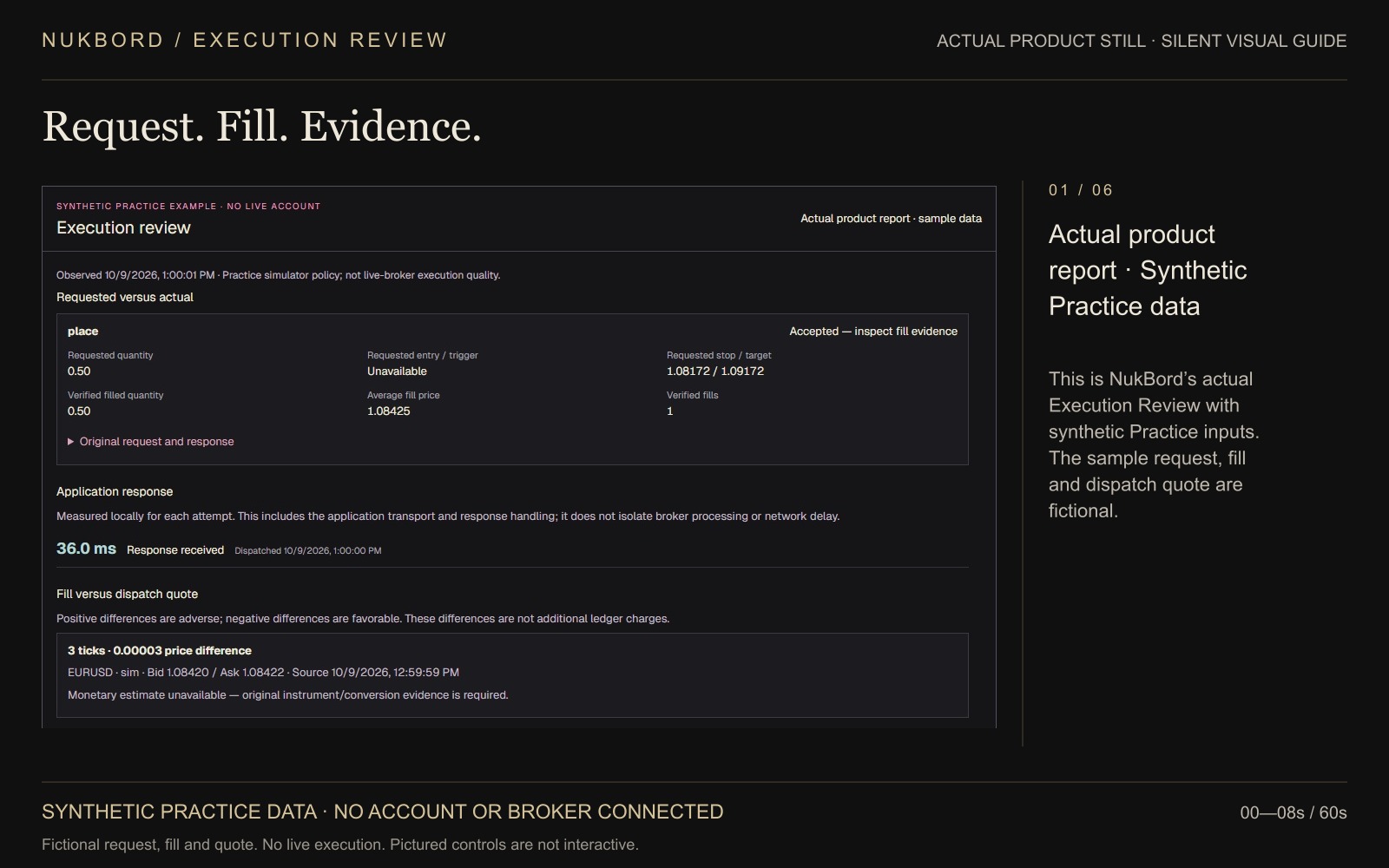1389x868 pixels.
Task: Click the 'Response received' status text
Action: pos(175,550)
